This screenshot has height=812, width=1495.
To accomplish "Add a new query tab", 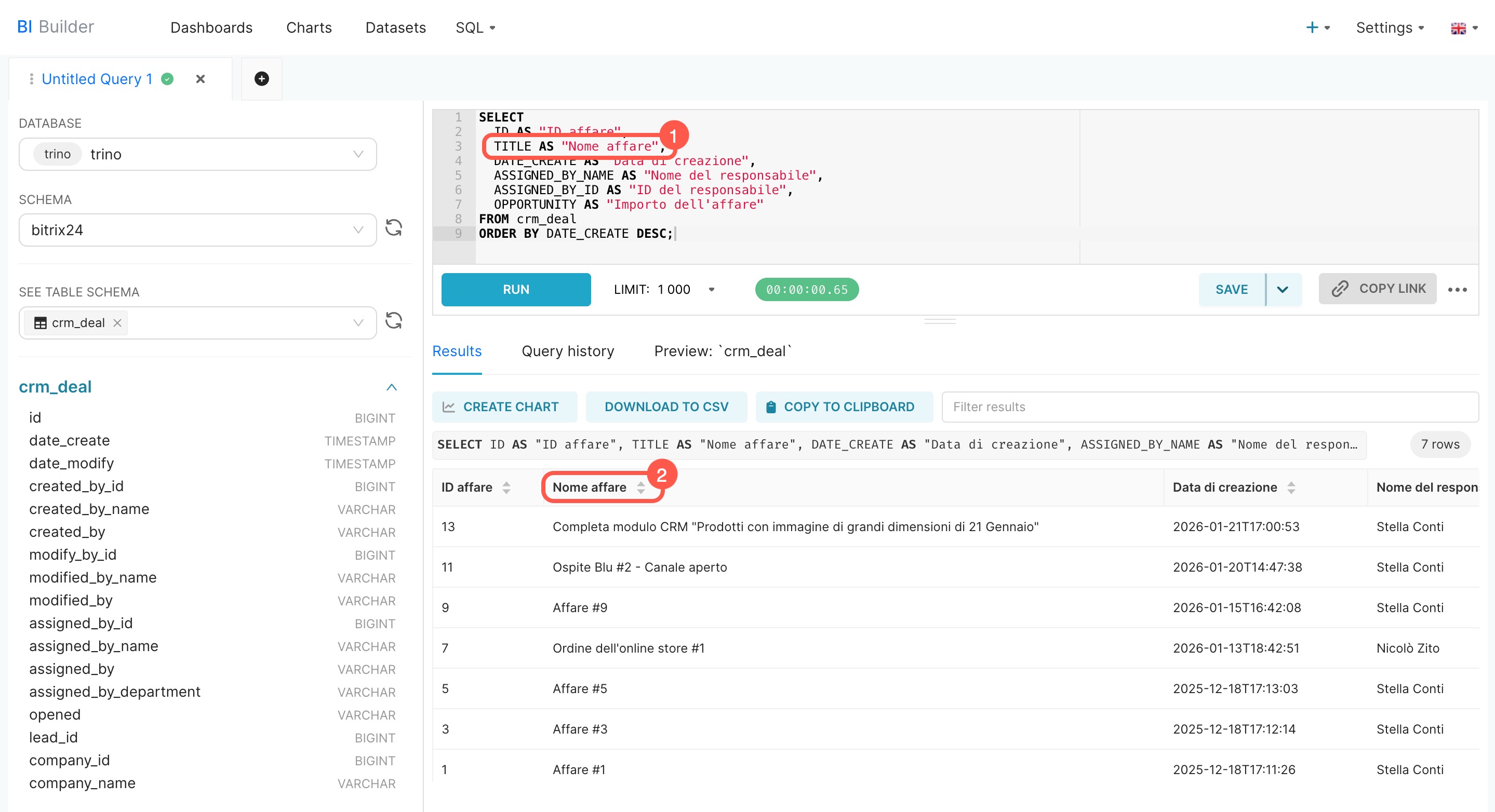I will [x=261, y=79].
